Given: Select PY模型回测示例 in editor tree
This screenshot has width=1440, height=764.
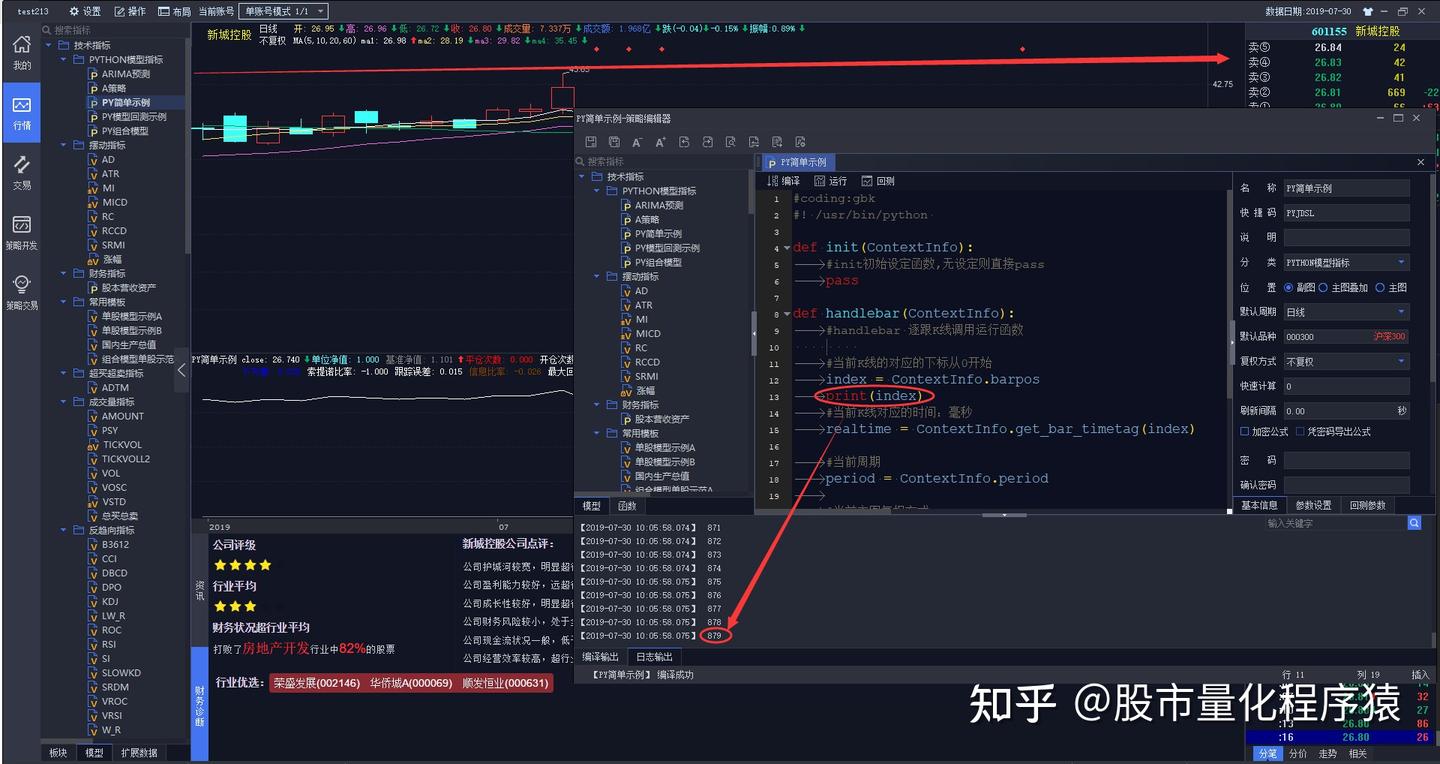Looking at the screenshot, I should coord(667,248).
